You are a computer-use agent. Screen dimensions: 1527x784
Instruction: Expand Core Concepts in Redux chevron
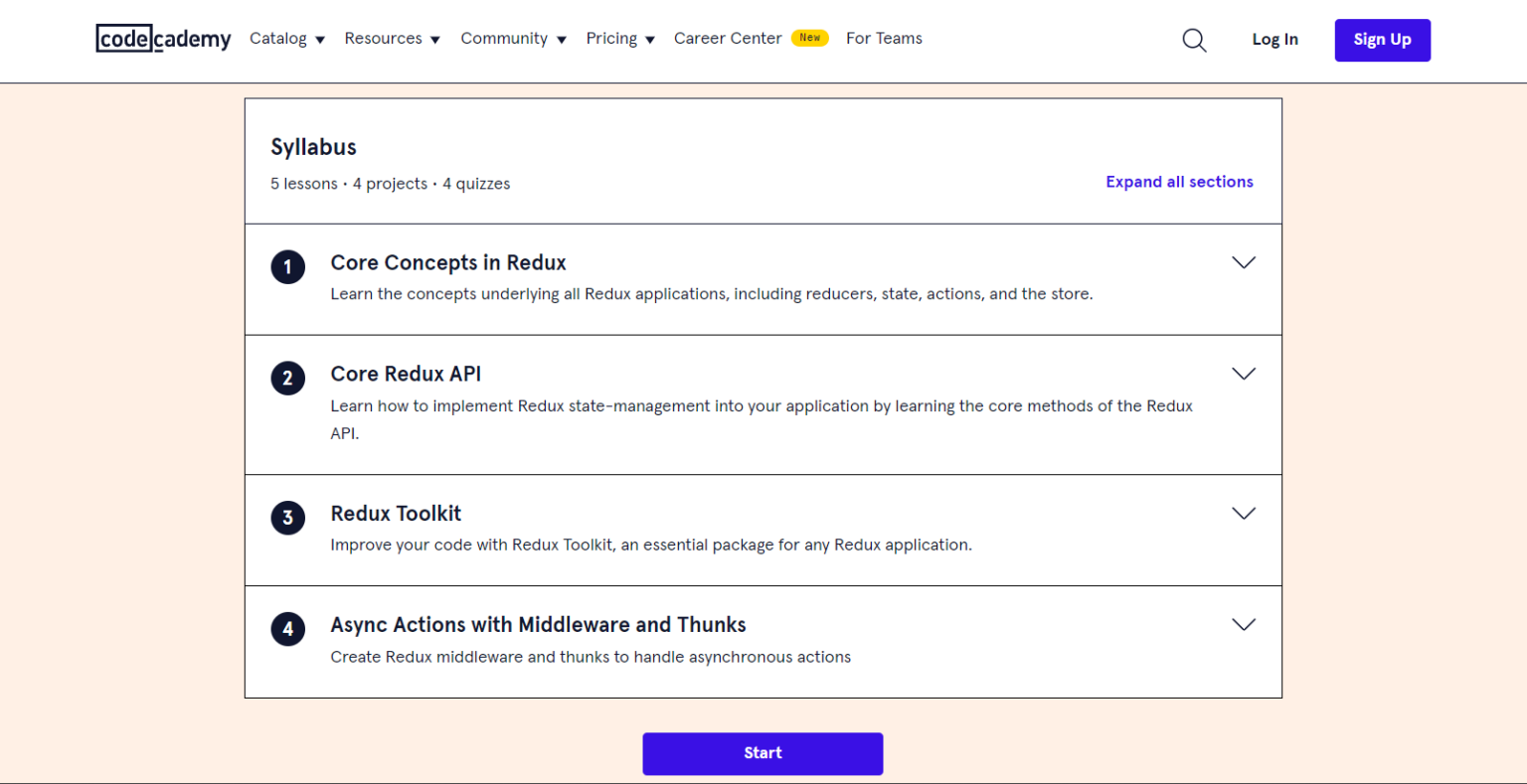click(x=1244, y=262)
